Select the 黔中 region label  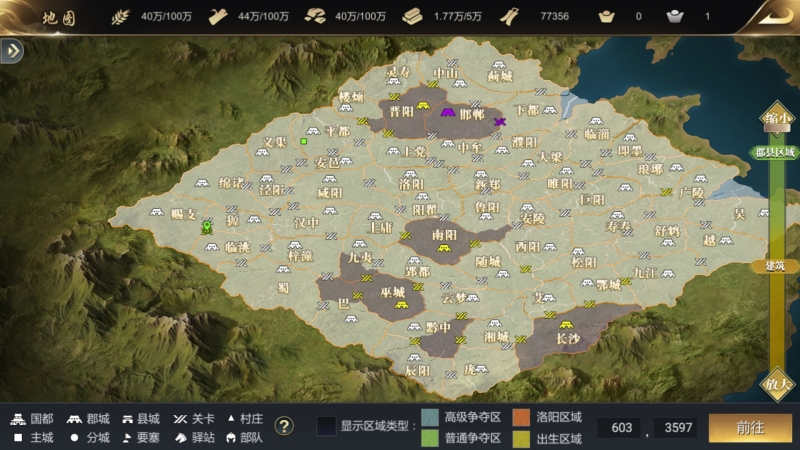point(439,328)
